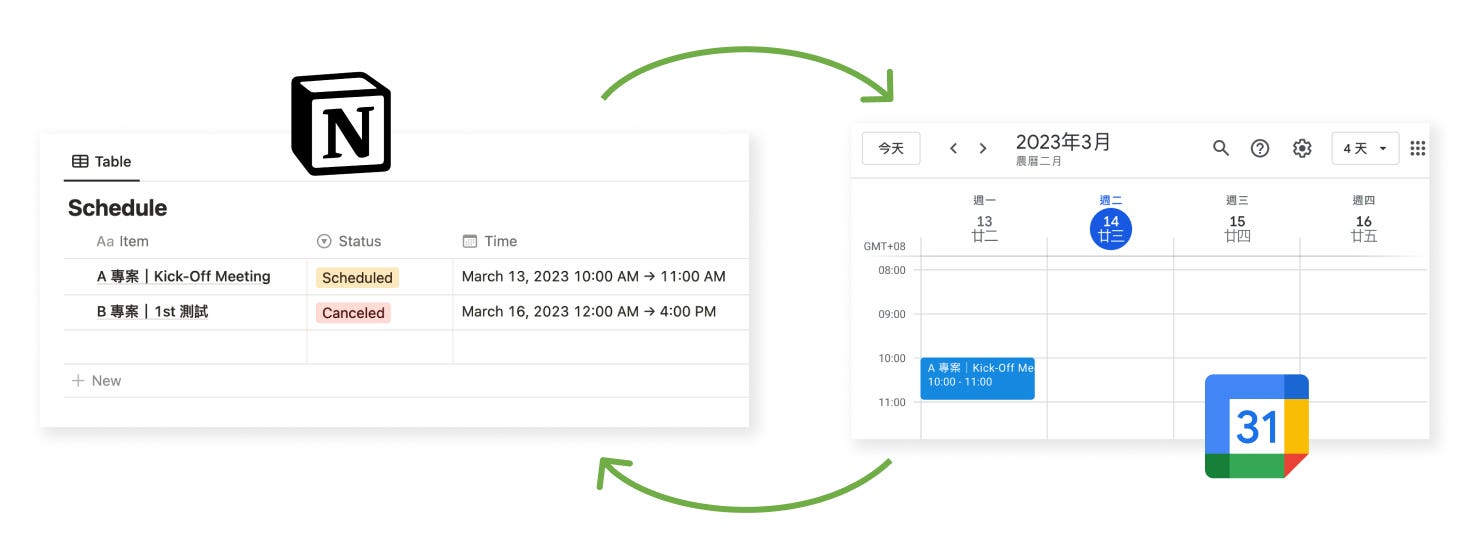Click the Google Calendar logo
The width and height of the screenshot is (1464, 542).
1257,426
